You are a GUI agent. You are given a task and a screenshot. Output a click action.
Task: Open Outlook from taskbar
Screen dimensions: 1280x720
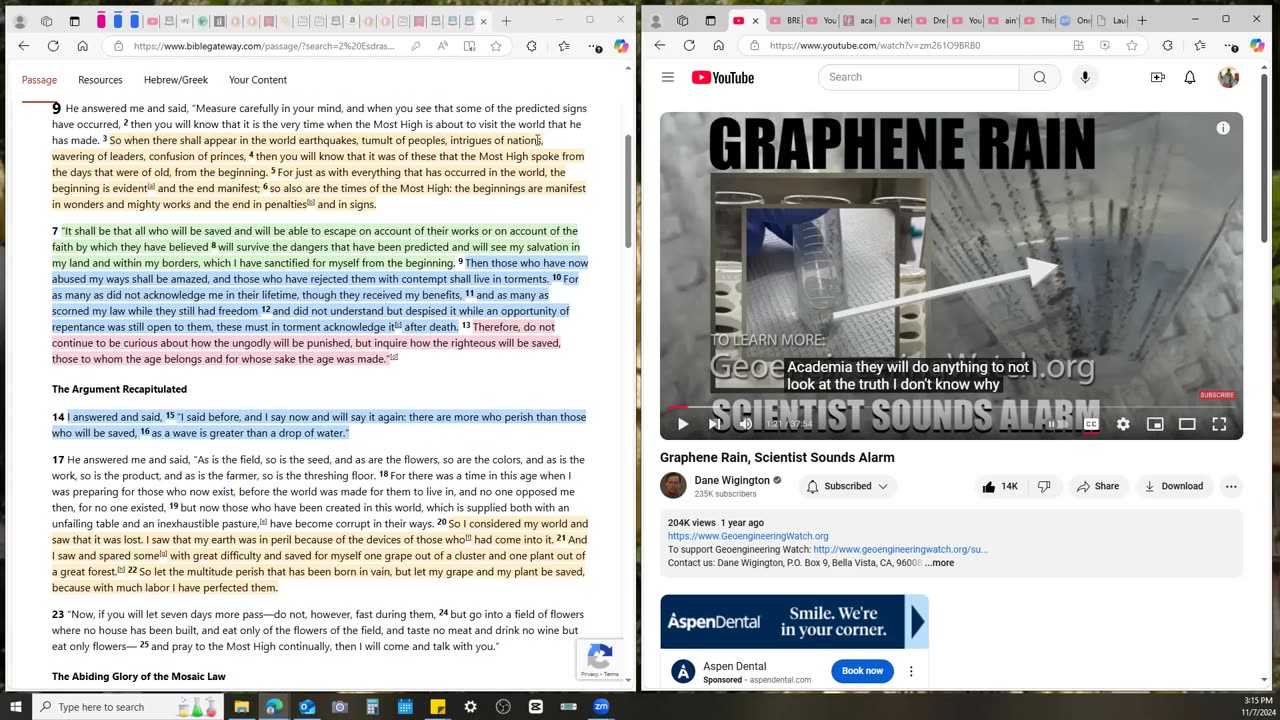tap(307, 707)
